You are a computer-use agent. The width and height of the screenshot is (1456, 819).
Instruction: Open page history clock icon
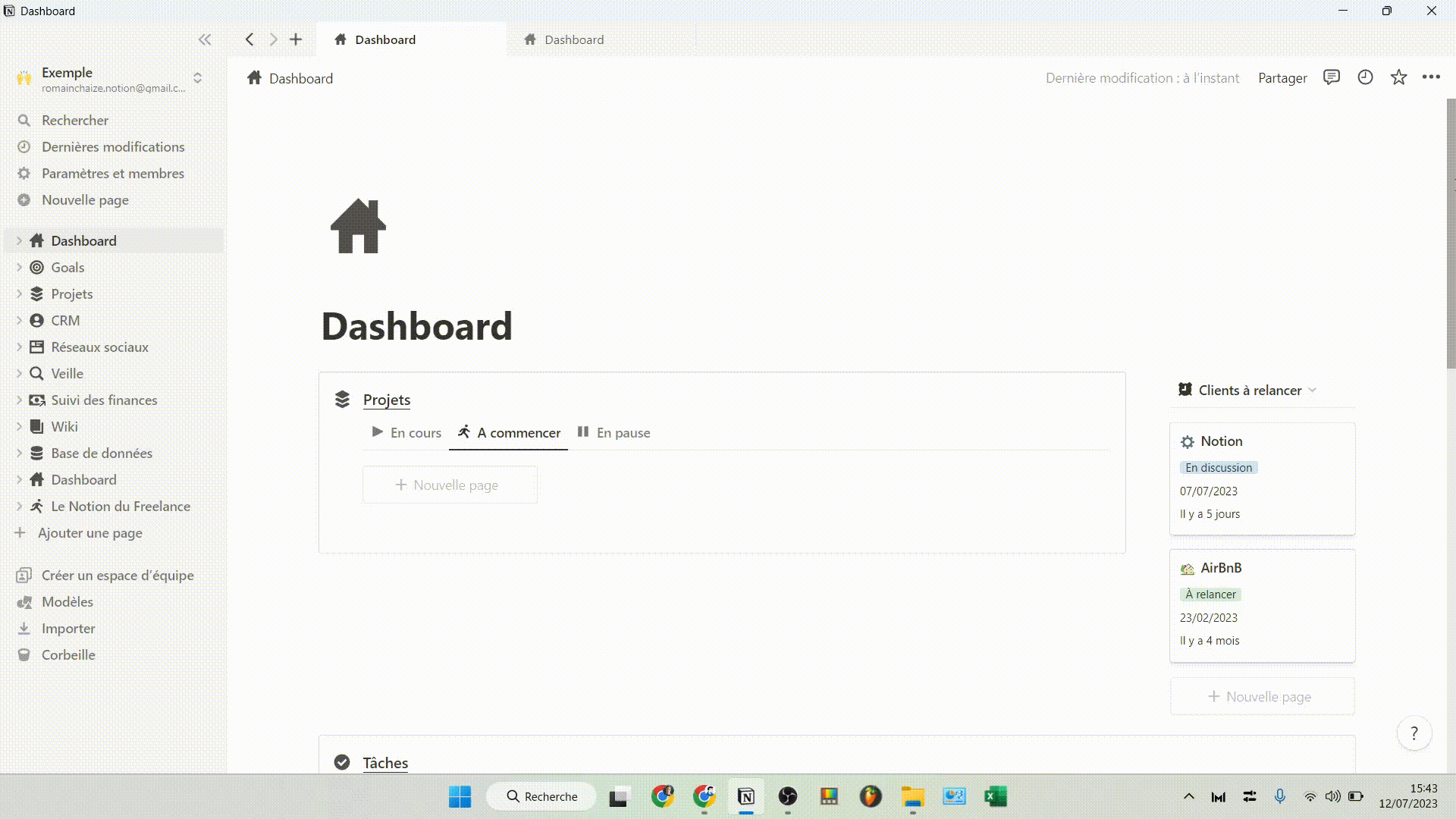click(1365, 77)
